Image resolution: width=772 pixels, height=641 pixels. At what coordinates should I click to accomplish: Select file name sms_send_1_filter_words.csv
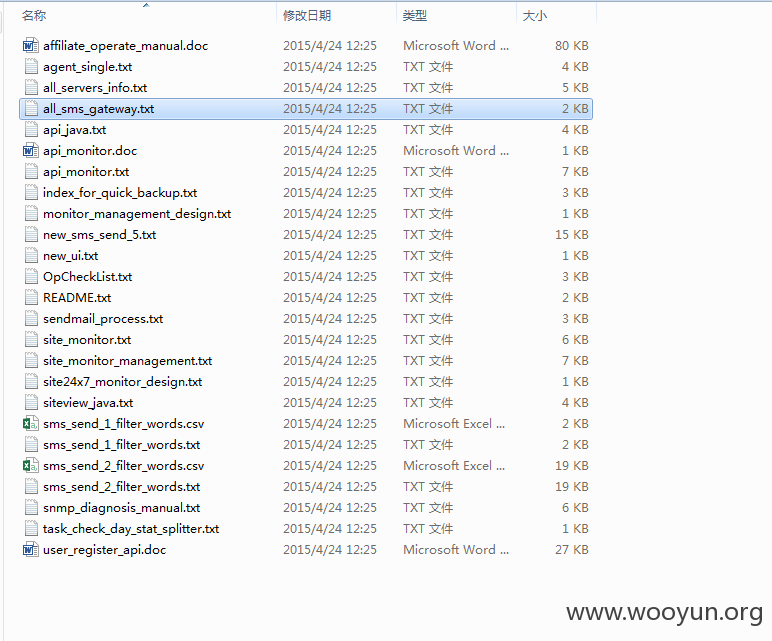click(124, 424)
